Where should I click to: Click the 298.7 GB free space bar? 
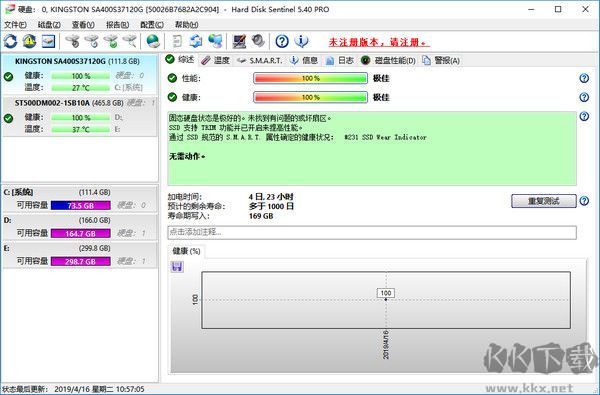click(x=81, y=261)
